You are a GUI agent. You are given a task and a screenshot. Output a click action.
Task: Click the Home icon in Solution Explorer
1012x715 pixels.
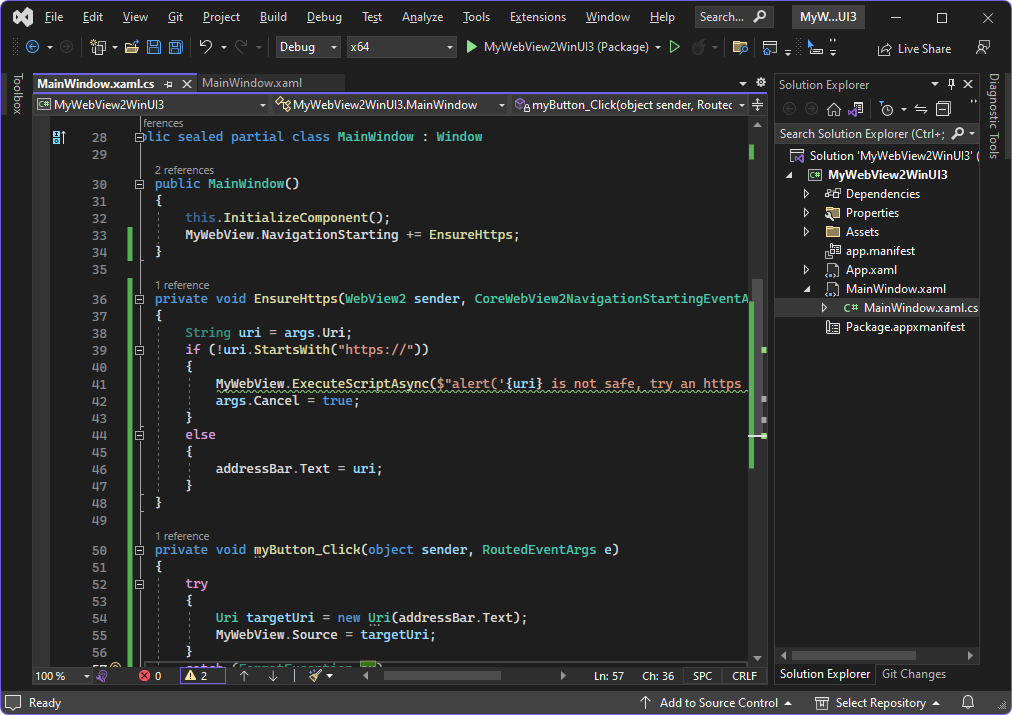[x=833, y=109]
